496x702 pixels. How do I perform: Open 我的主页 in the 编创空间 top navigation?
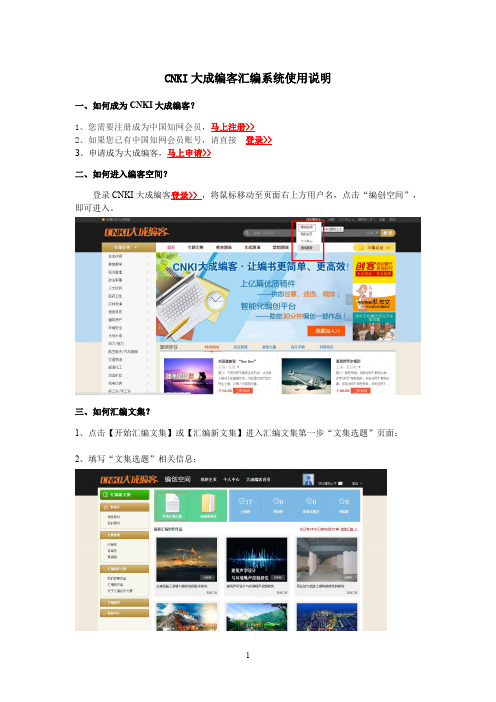point(208,479)
